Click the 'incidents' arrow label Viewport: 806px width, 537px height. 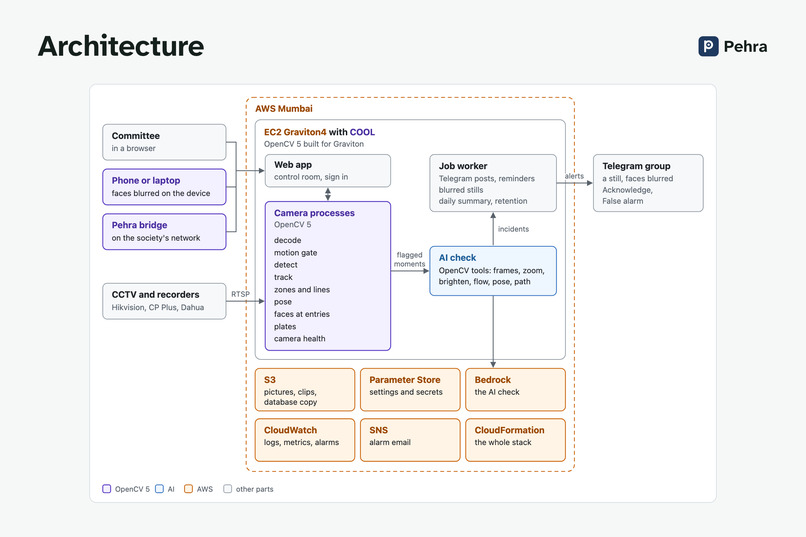coord(513,229)
